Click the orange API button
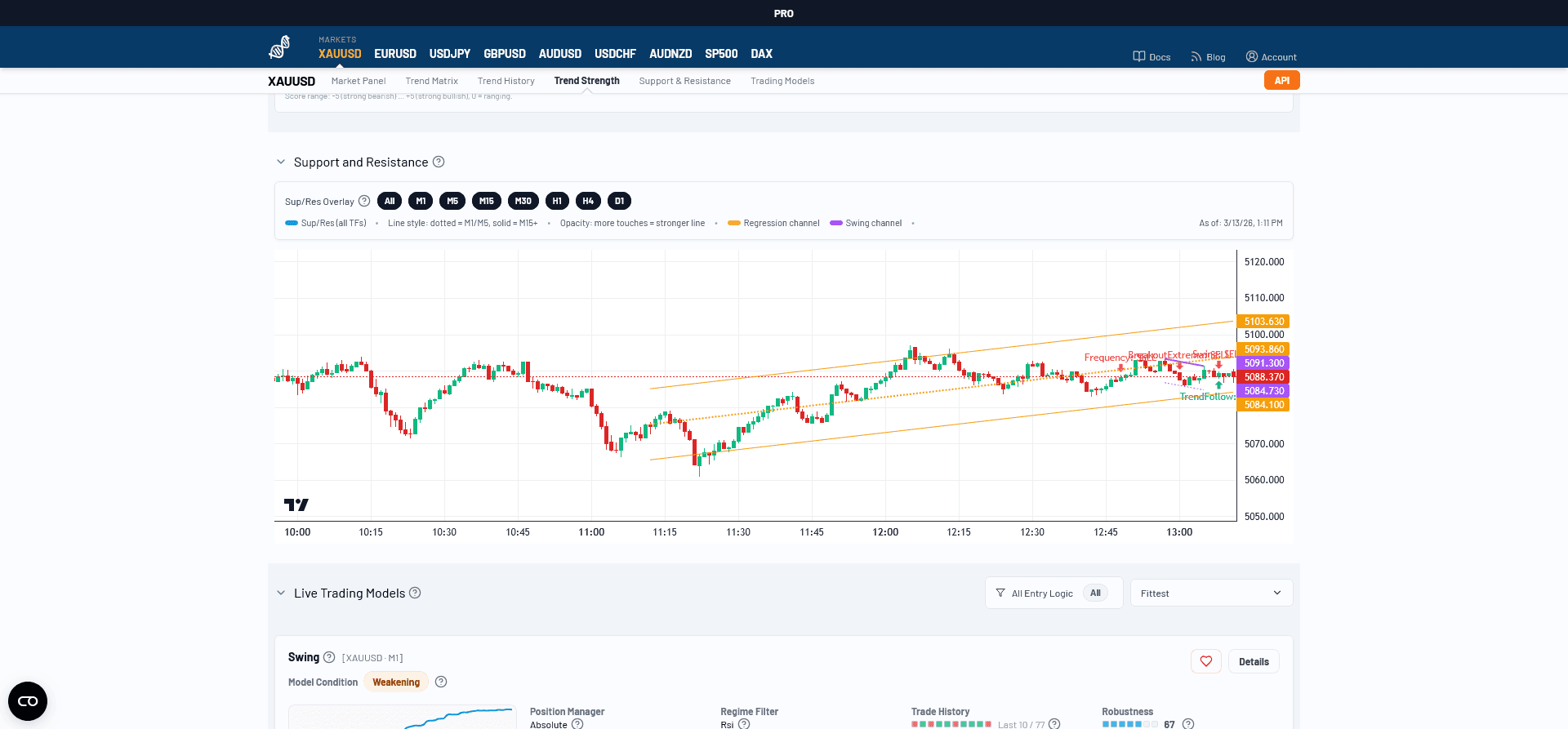This screenshot has width=1568, height=729. click(x=1281, y=80)
